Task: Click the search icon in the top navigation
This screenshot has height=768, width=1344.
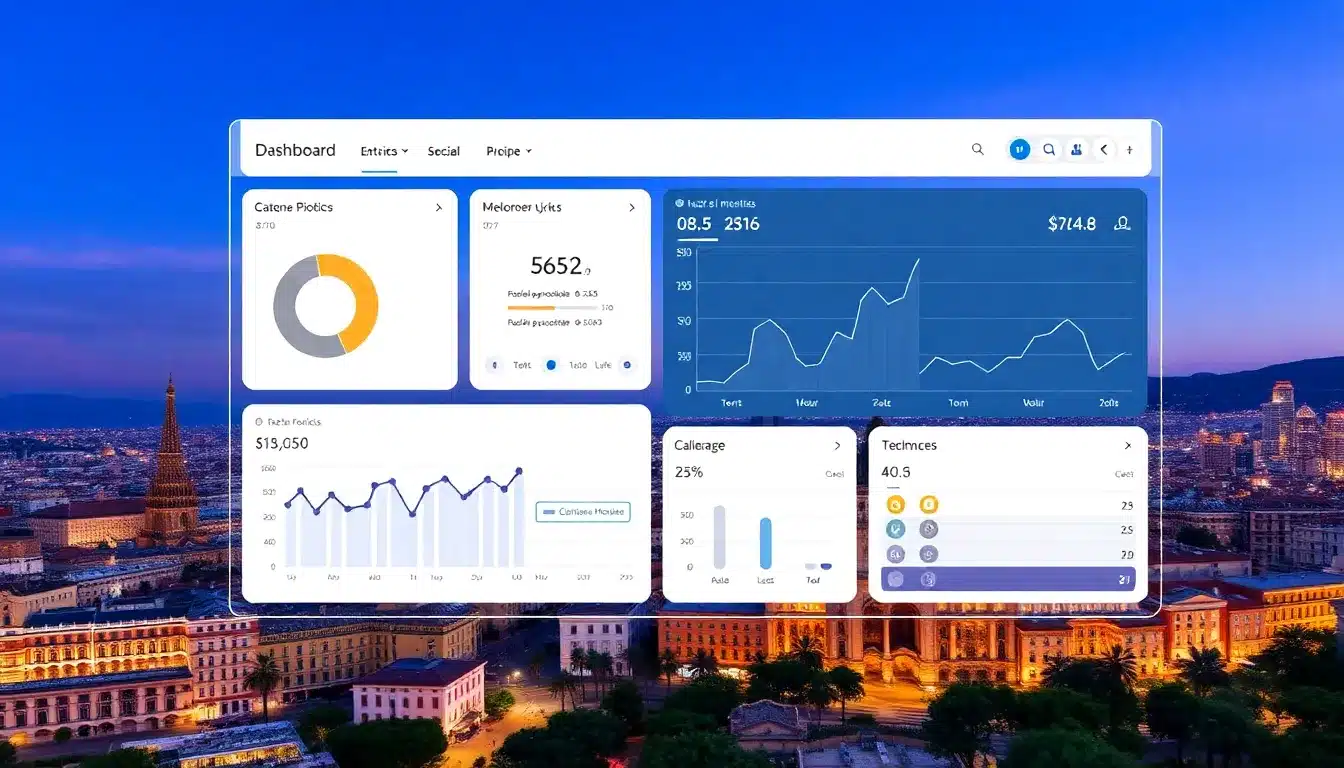Action: point(978,149)
